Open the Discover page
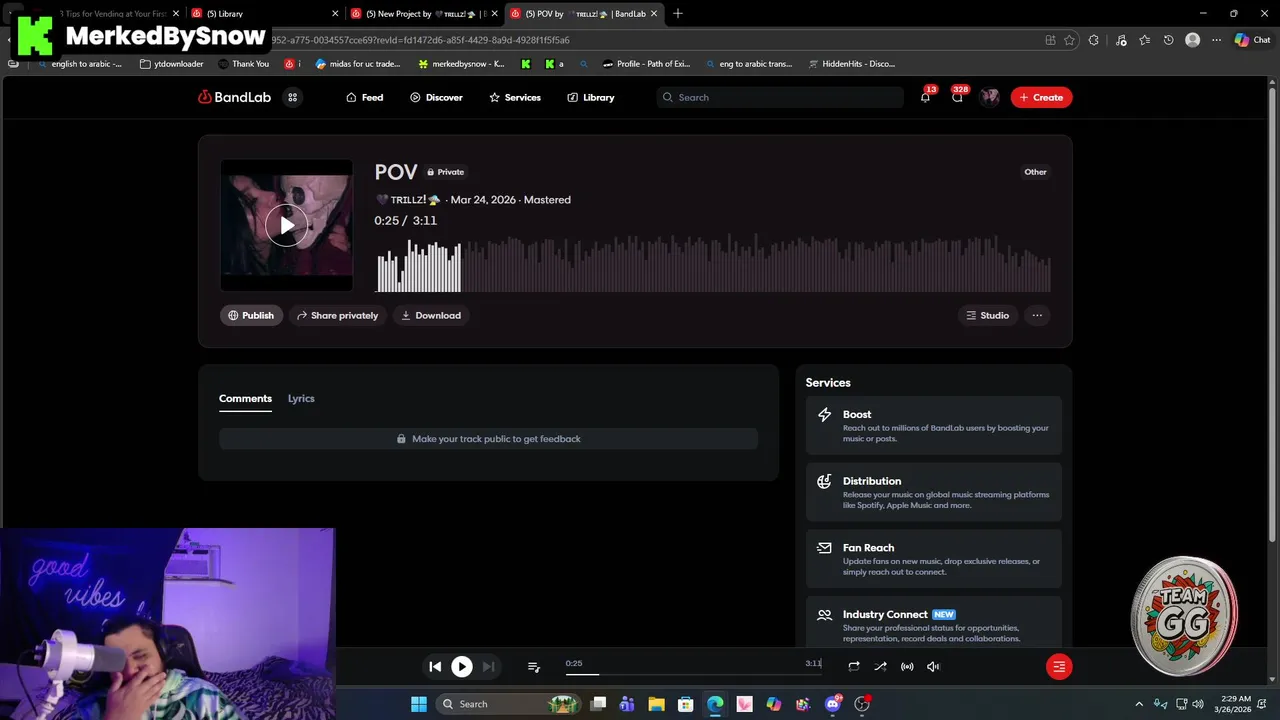This screenshot has height=720, width=1280. point(436,97)
